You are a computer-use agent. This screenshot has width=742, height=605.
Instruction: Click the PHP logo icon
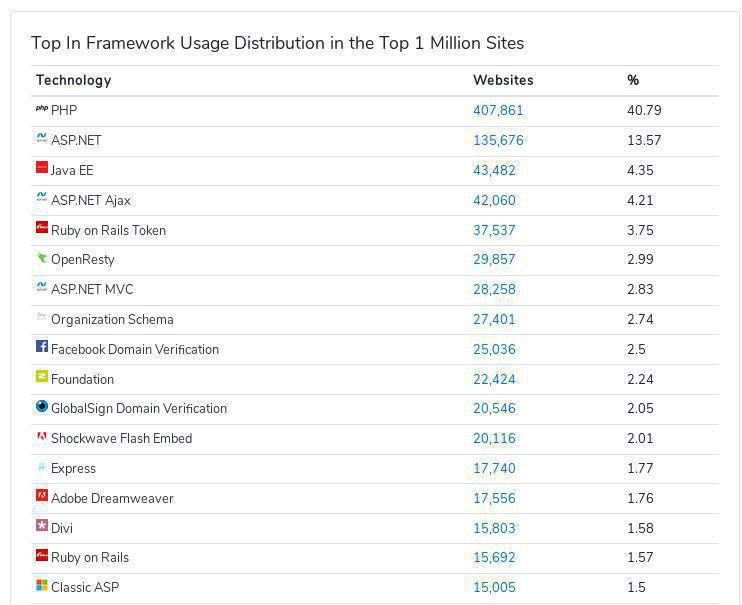coord(42,109)
